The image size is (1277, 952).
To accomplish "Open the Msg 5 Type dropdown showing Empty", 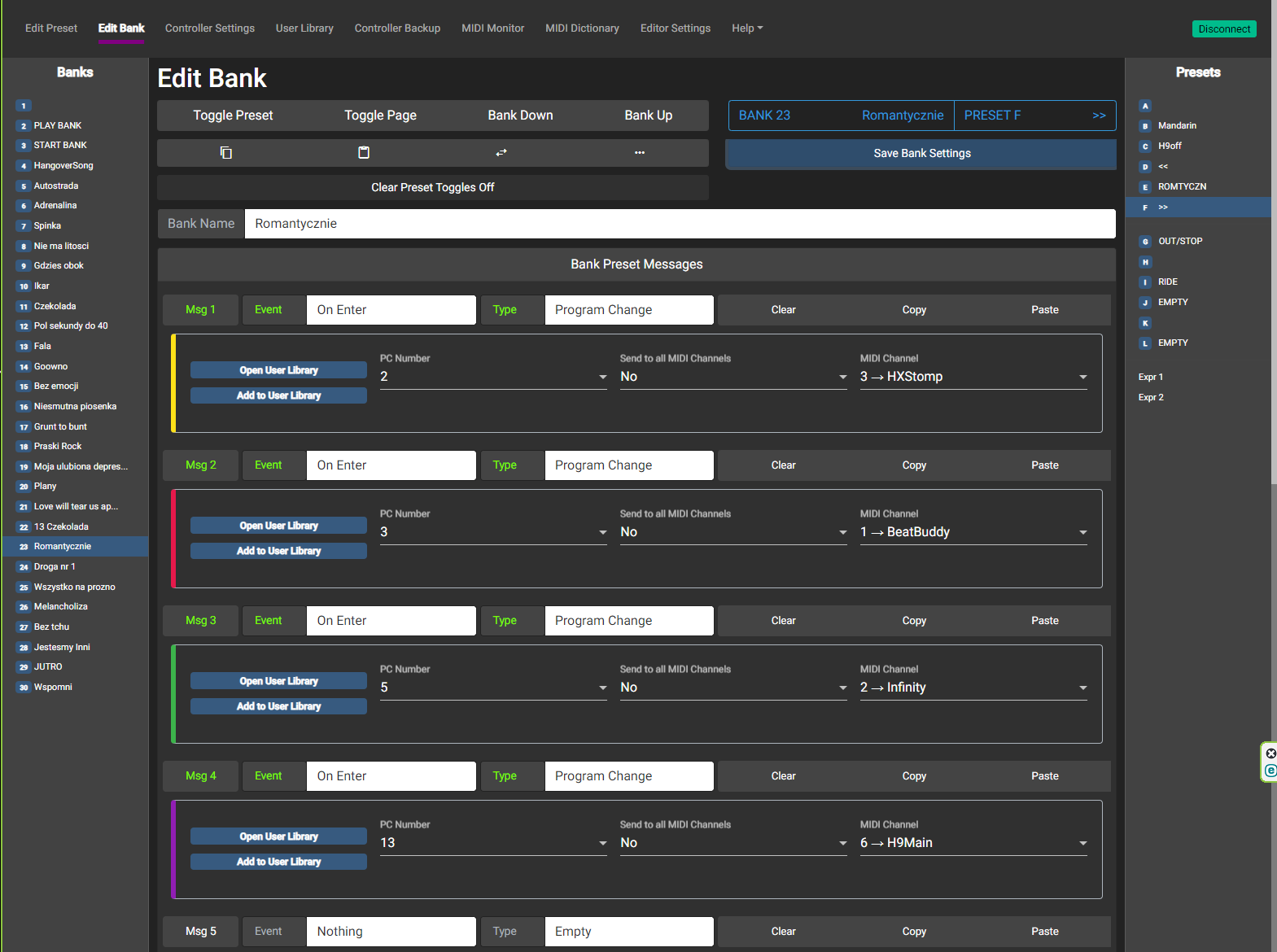I will coord(629,932).
